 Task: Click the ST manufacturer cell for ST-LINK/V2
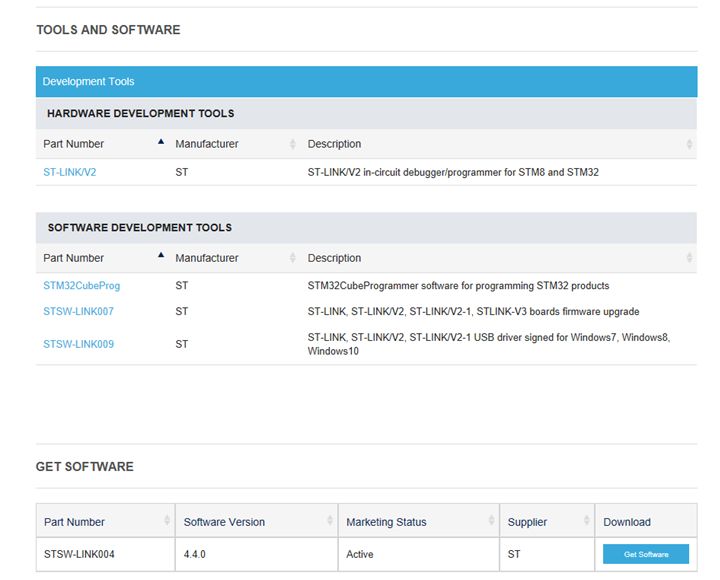coord(181,172)
